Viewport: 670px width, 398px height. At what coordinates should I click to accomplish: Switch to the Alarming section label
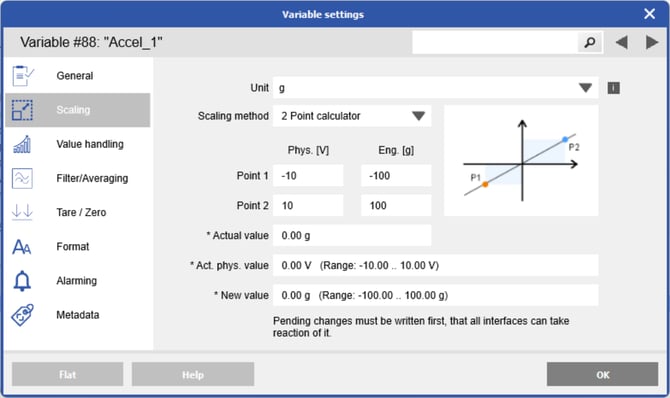click(x=76, y=281)
